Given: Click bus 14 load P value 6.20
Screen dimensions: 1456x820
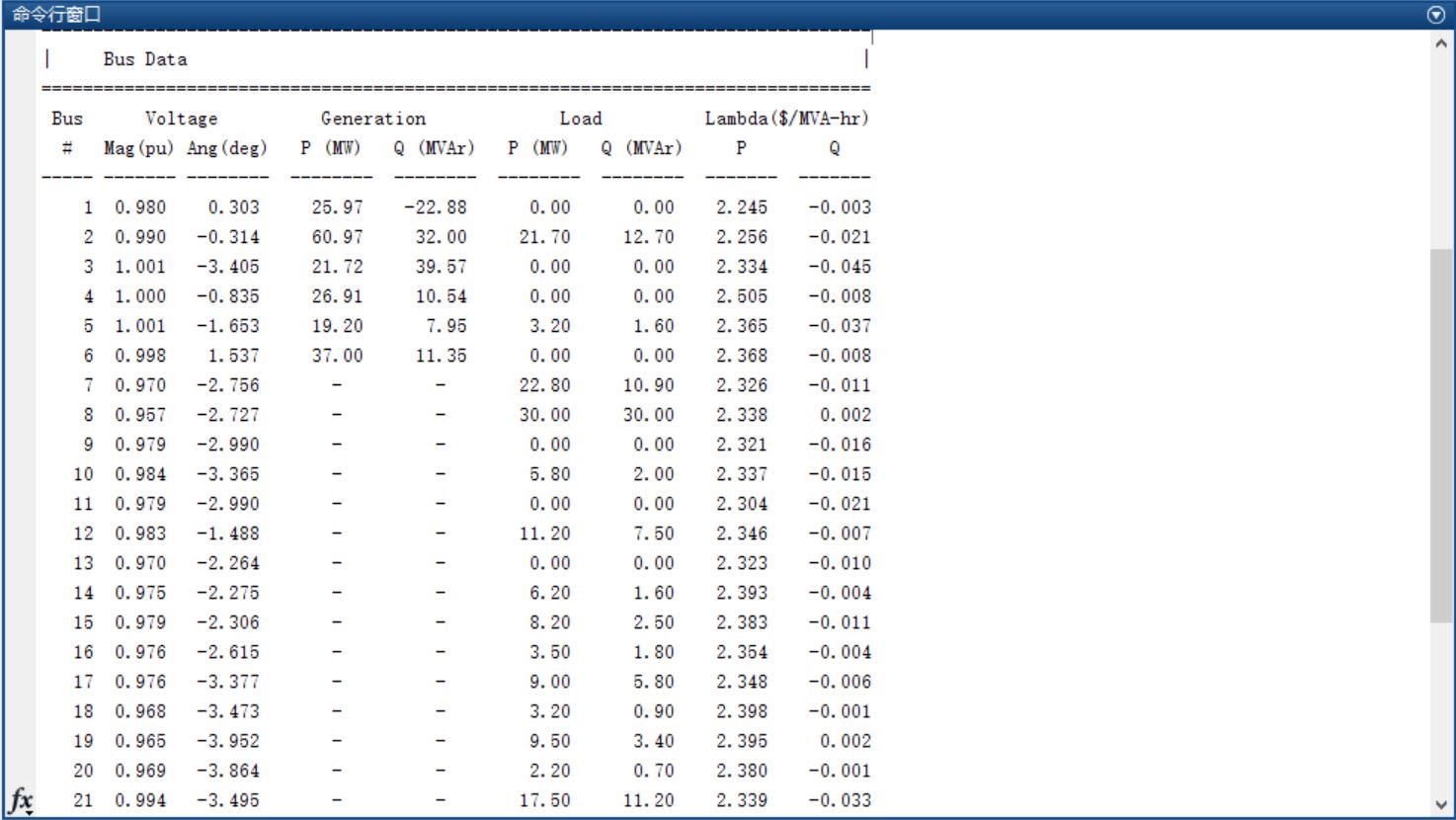Looking at the screenshot, I should (550, 593).
